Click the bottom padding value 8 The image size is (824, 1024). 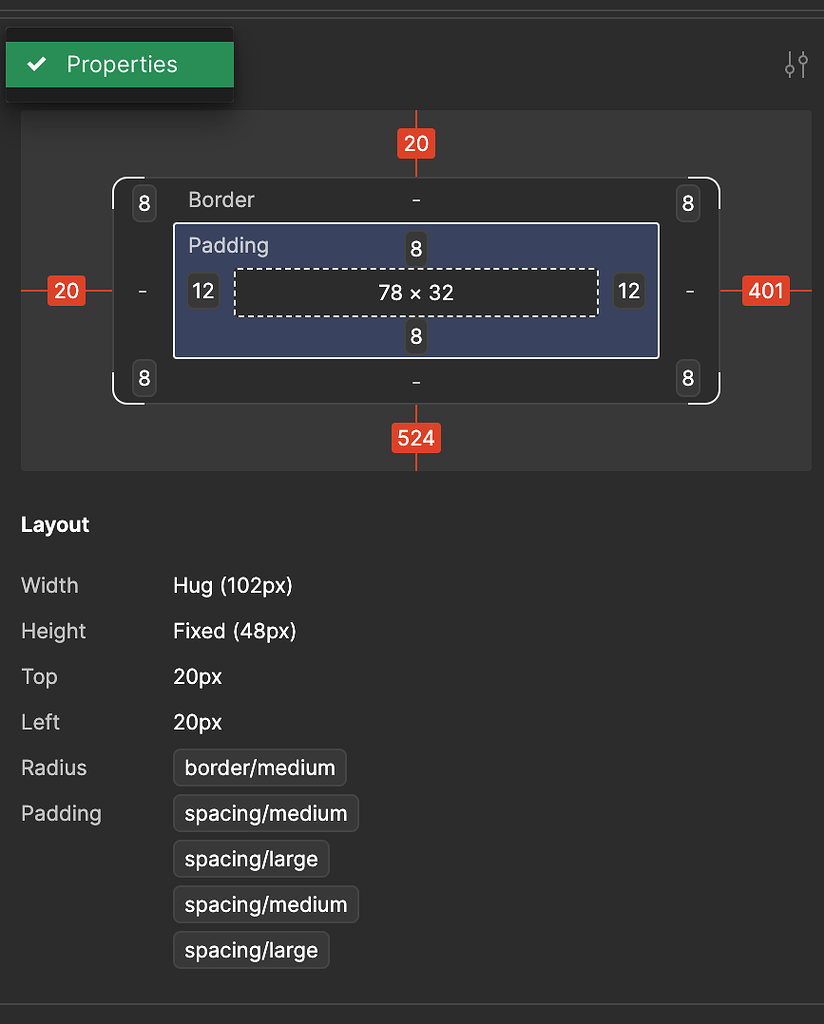[x=416, y=337]
